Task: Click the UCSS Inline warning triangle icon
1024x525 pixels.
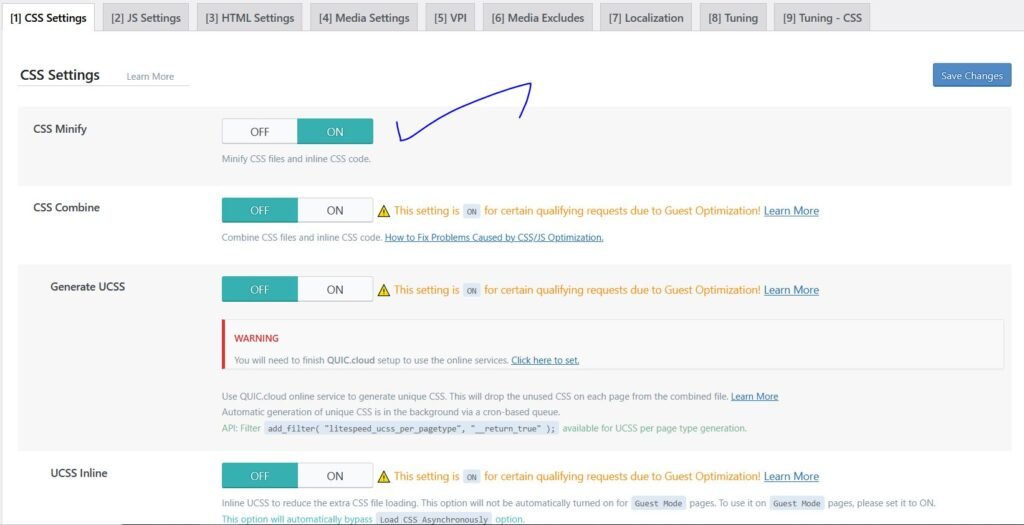Action: (x=383, y=477)
